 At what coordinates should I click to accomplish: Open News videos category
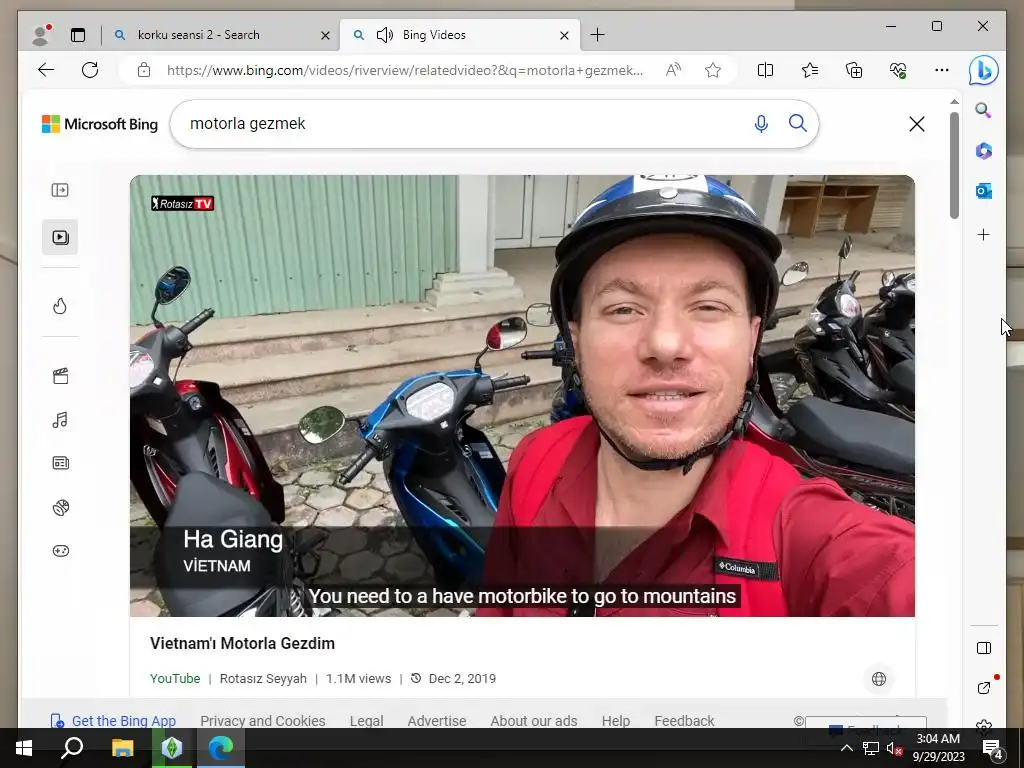pos(60,463)
